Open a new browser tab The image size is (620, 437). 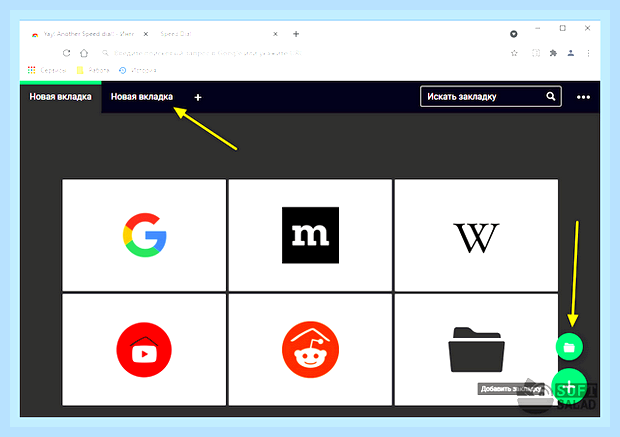pyautogui.click(x=296, y=34)
